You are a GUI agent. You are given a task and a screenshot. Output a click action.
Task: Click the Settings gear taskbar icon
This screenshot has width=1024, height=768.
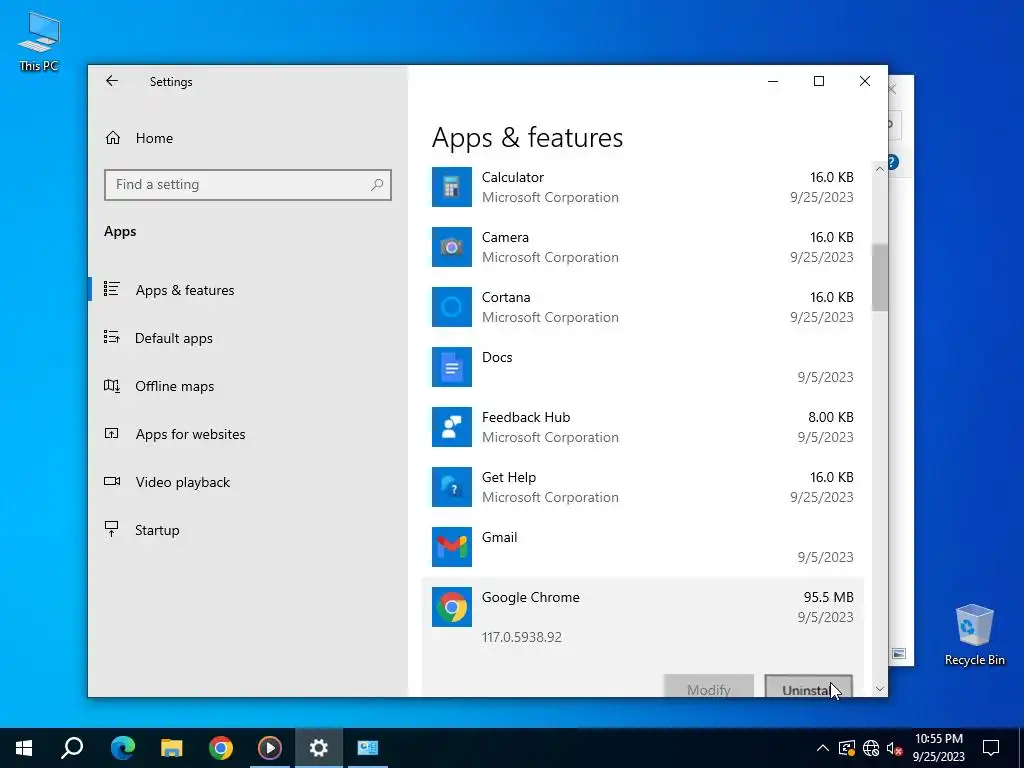(x=319, y=748)
